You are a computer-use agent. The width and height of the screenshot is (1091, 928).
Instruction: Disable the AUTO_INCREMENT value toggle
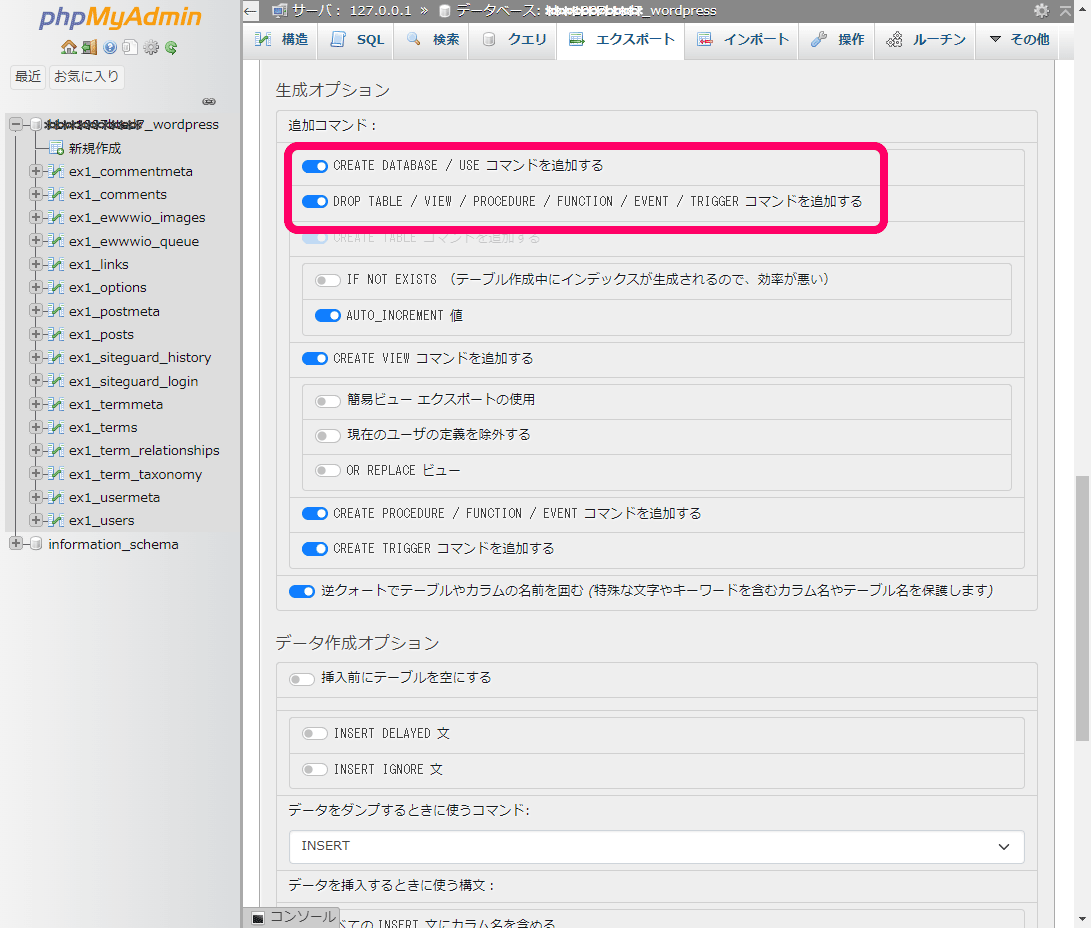(328, 316)
